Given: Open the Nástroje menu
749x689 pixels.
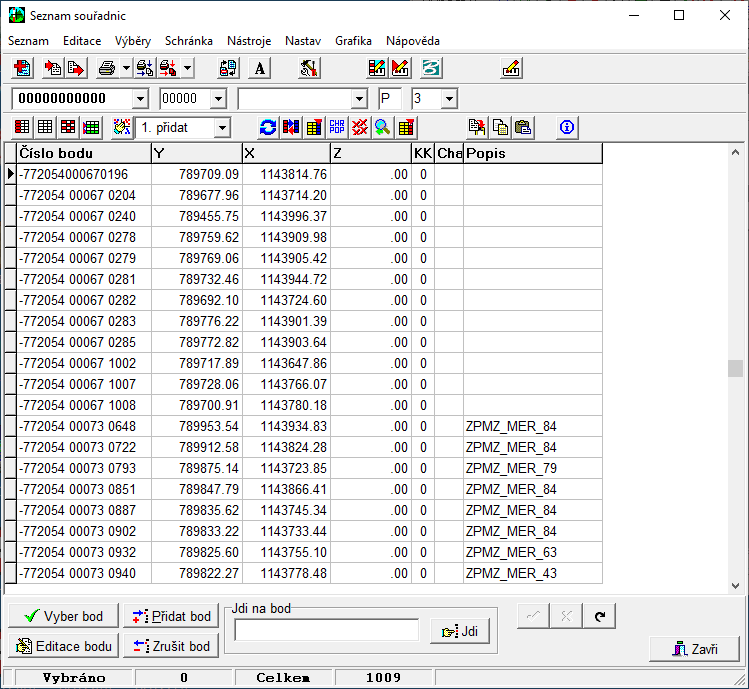Looking at the screenshot, I should 249,41.
